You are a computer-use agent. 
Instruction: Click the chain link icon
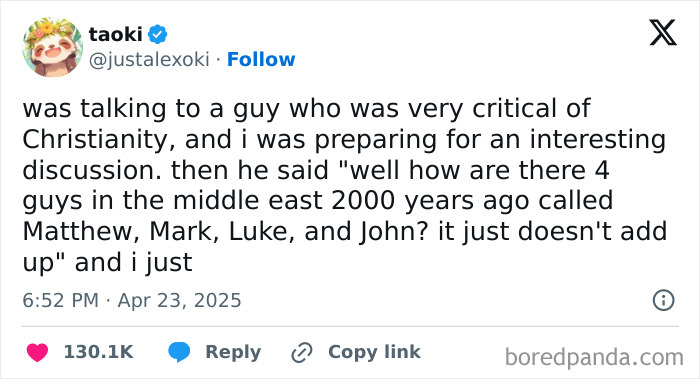tap(302, 352)
